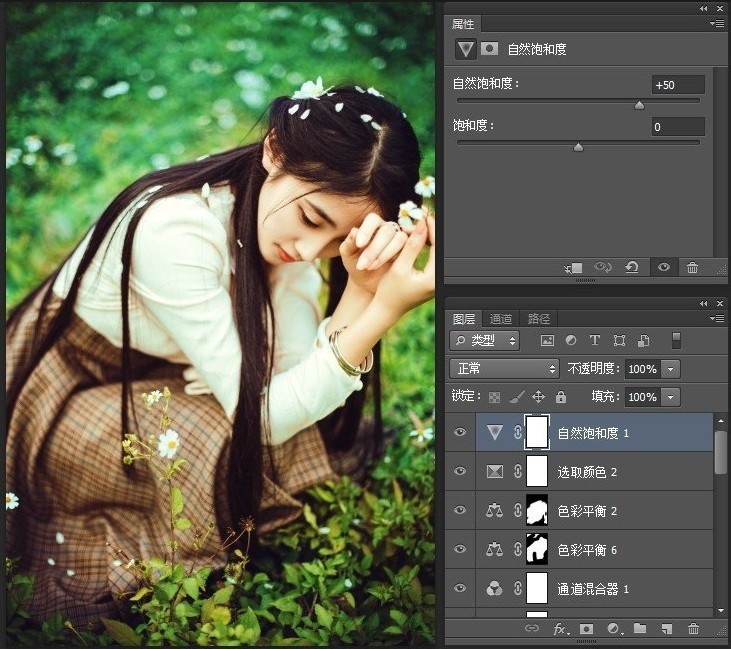Image resolution: width=731 pixels, height=649 pixels.
Task: Click the clip-to-layer icon in Properties
Action: (x=574, y=268)
